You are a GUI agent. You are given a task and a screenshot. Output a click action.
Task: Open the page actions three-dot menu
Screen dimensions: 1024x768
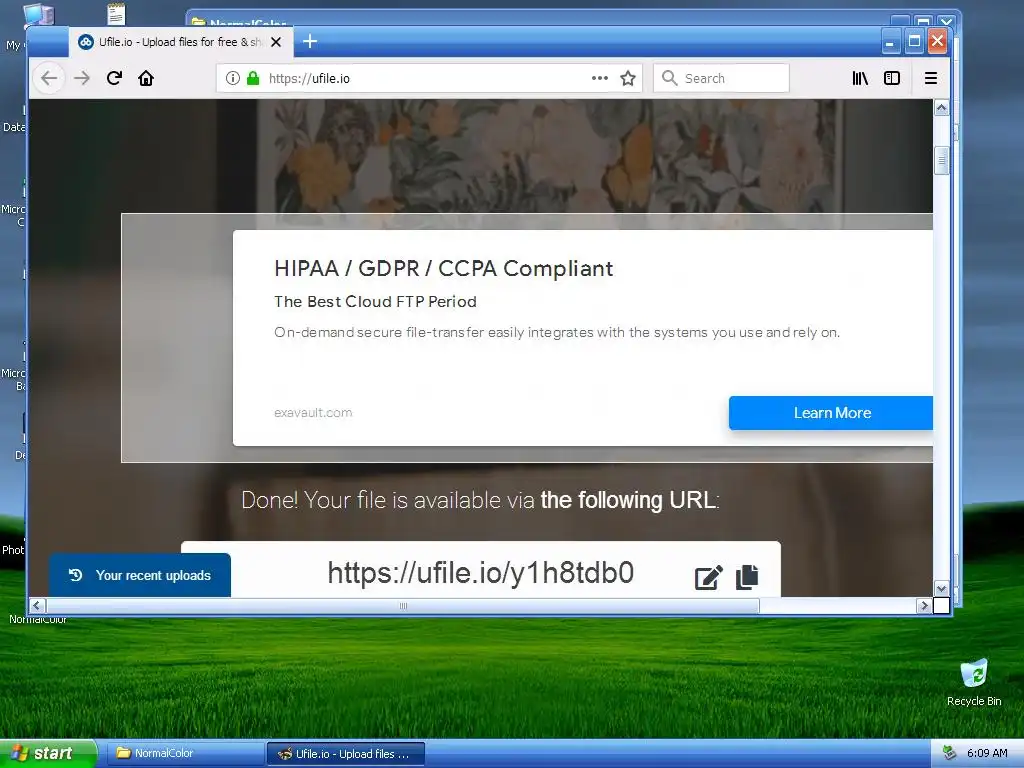click(x=600, y=78)
